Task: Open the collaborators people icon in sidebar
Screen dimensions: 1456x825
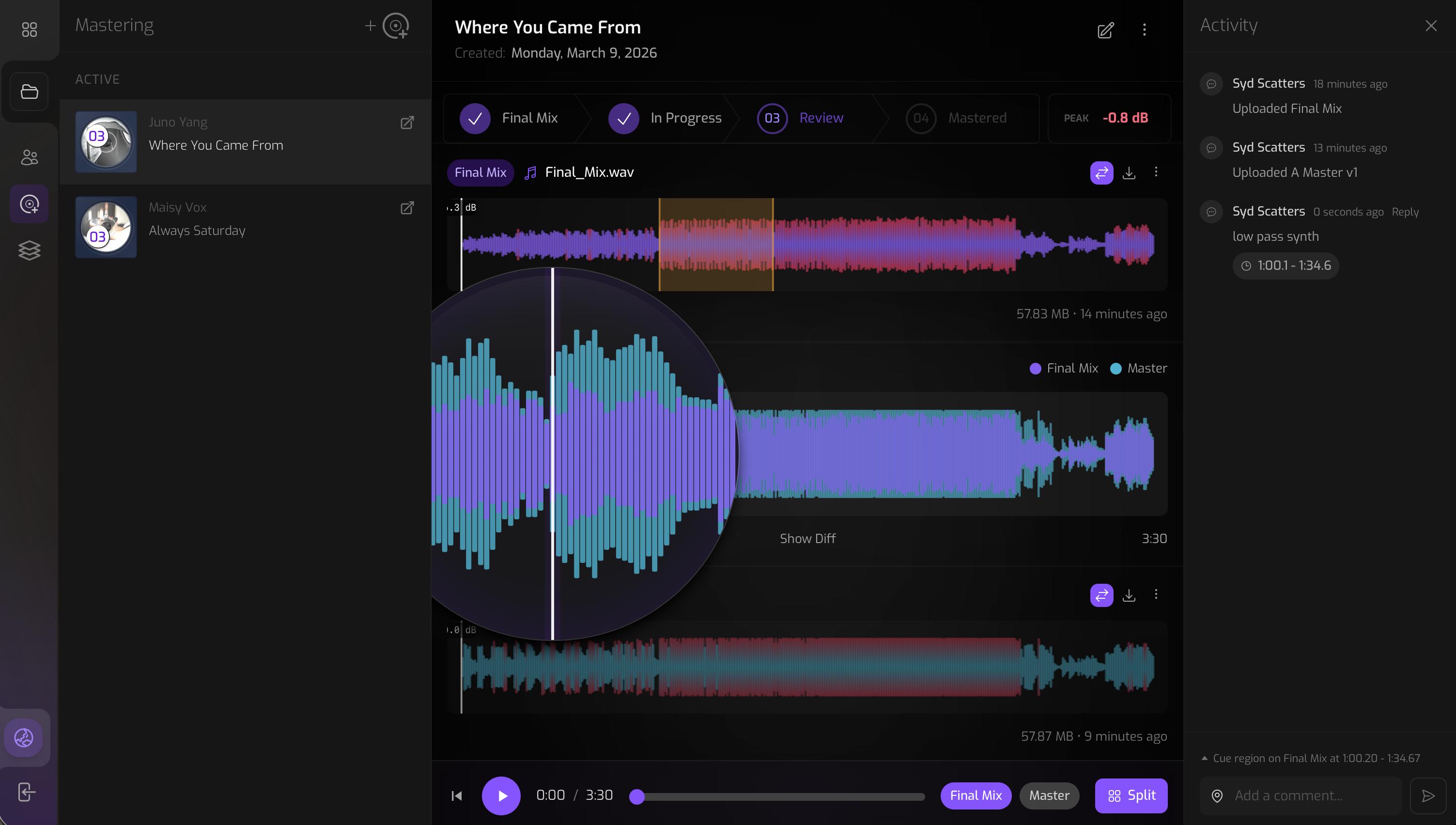Action: pyautogui.click(x=29, y=157)
